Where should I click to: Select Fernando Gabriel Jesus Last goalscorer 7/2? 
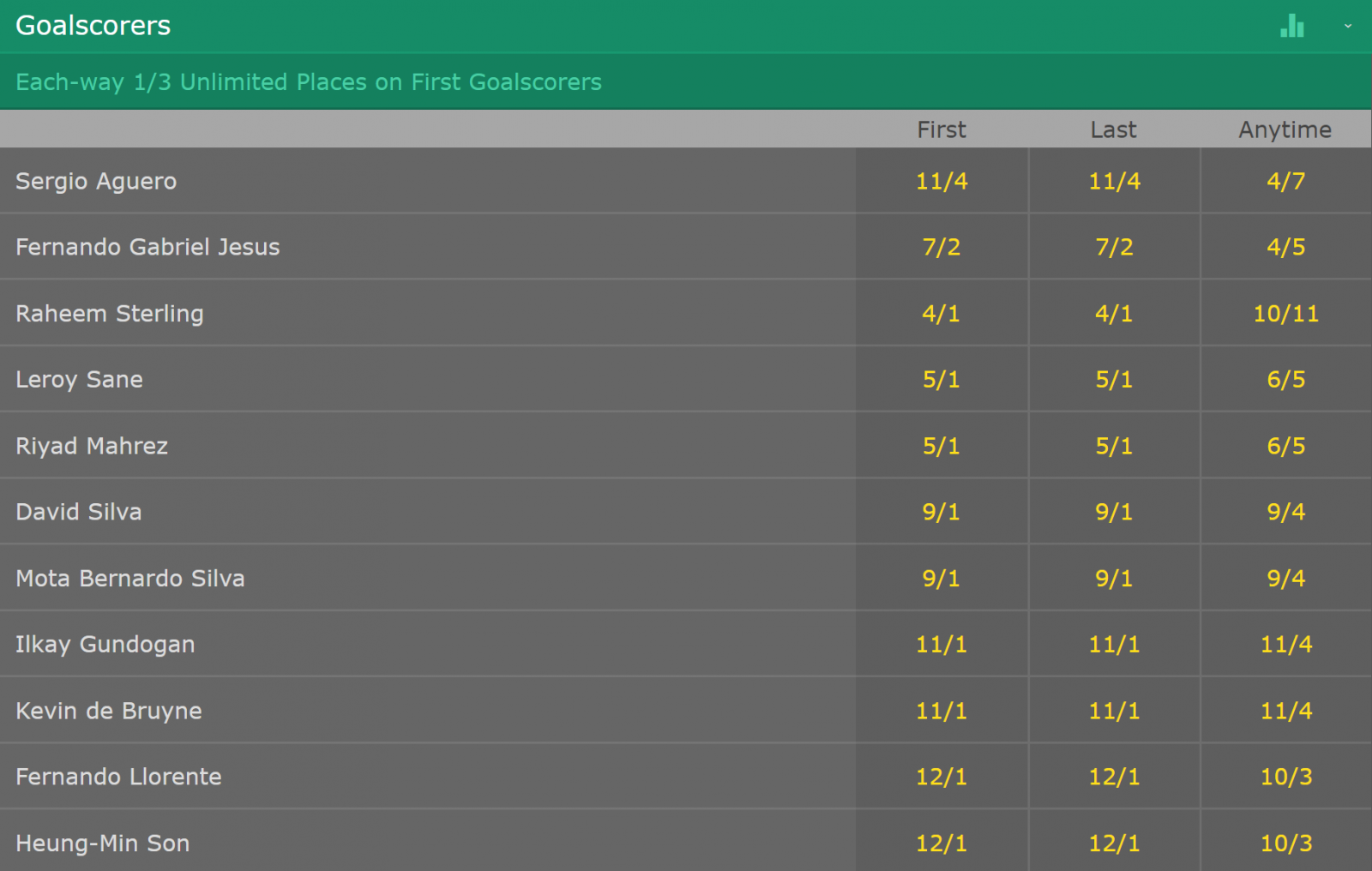click(1114, 247)
